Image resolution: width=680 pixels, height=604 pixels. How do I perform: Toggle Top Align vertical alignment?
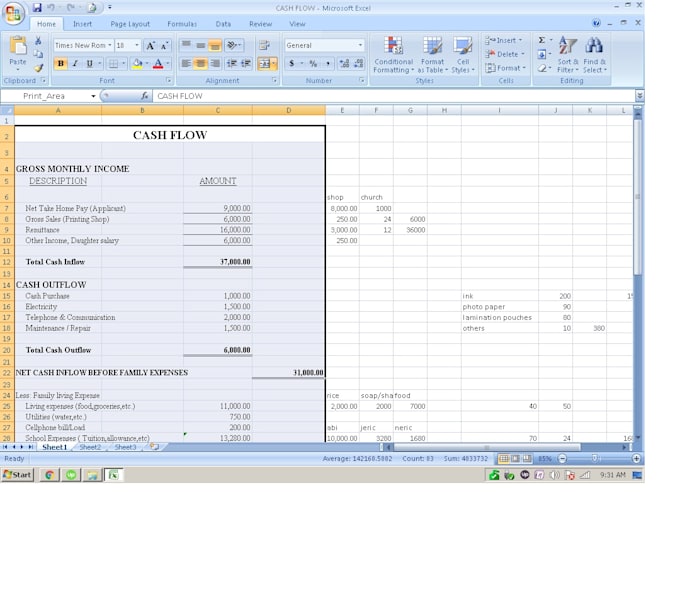coord(186,45)
